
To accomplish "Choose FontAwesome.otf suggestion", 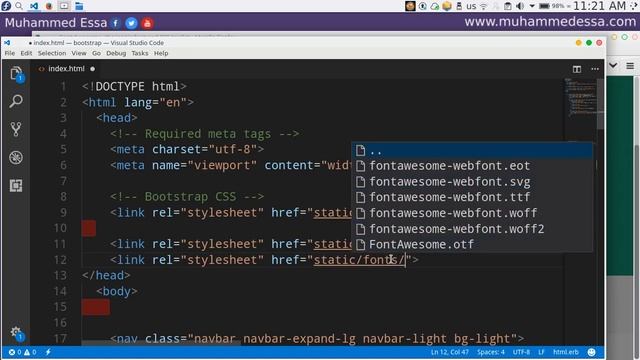I will pos(472,244).
